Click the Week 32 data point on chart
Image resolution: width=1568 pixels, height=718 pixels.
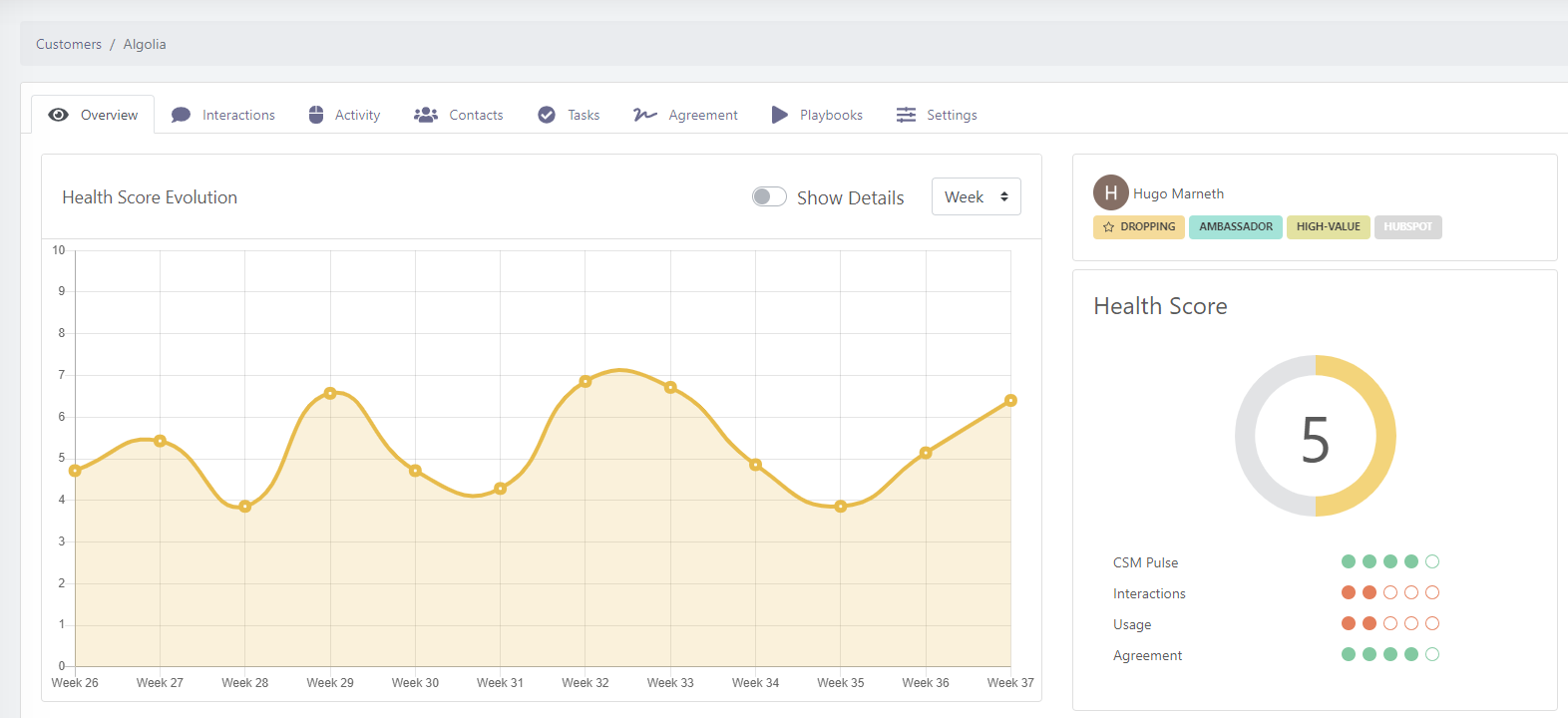pos(586,381)
